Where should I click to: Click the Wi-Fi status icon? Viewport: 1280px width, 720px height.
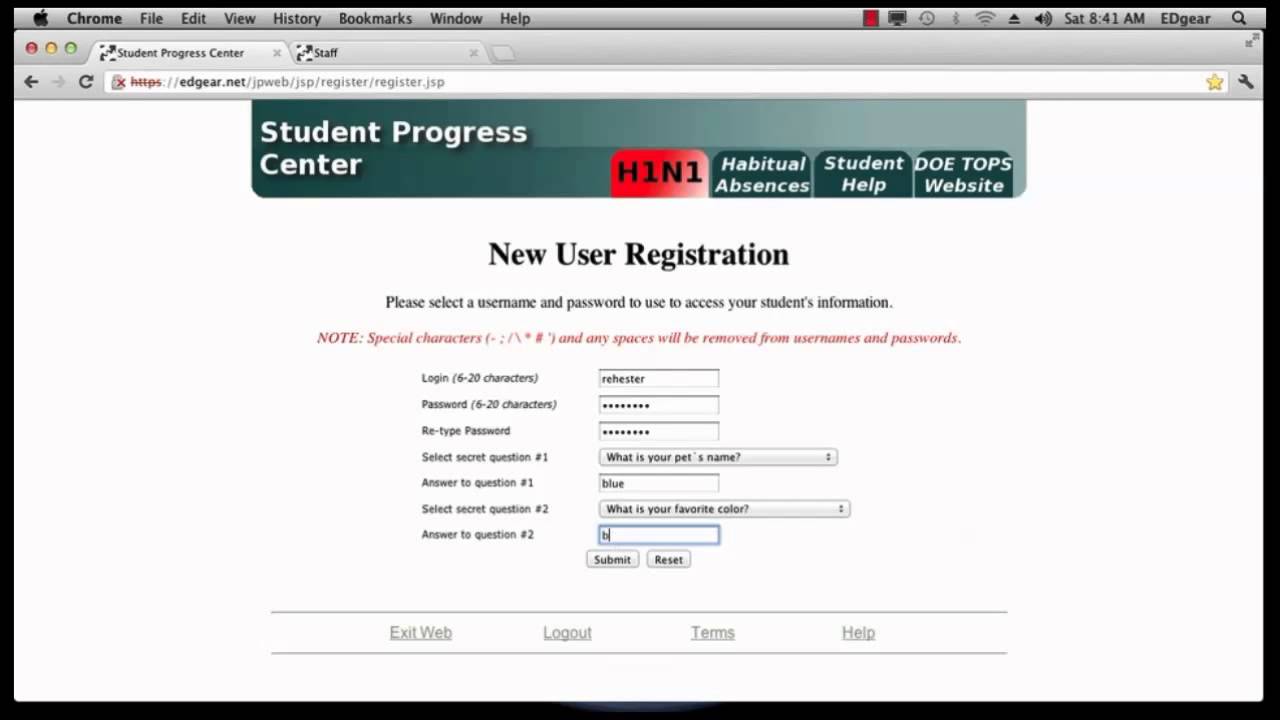(x=985, y=18)
